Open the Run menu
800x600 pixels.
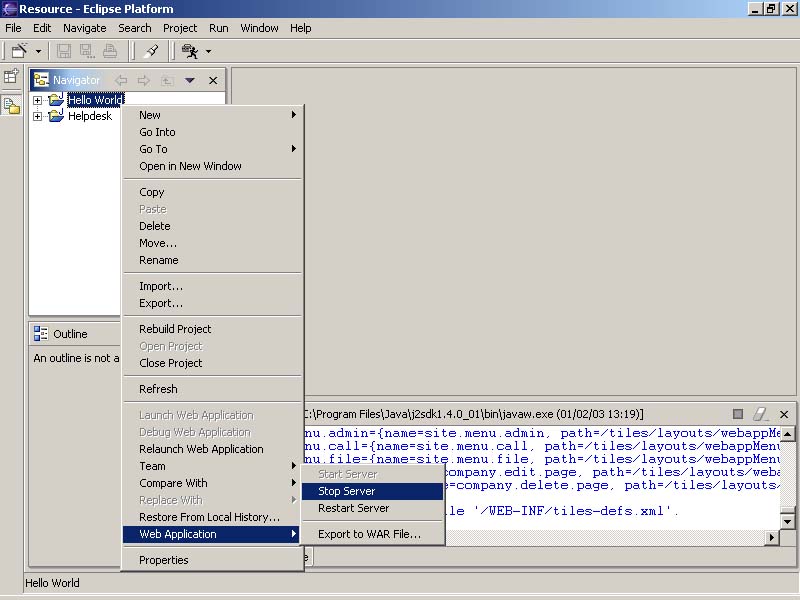tap(218, 28)
